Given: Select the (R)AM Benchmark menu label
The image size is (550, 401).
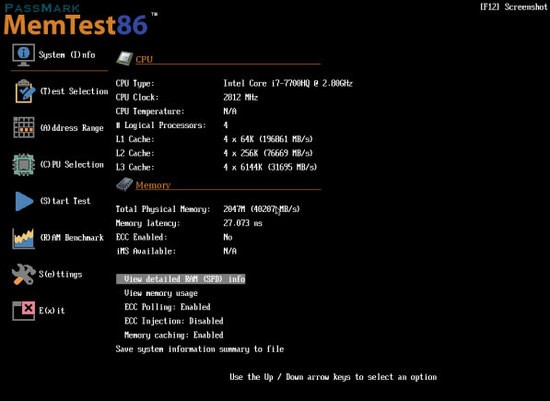Looking at the screenshot, I should (x=72, y=238).
